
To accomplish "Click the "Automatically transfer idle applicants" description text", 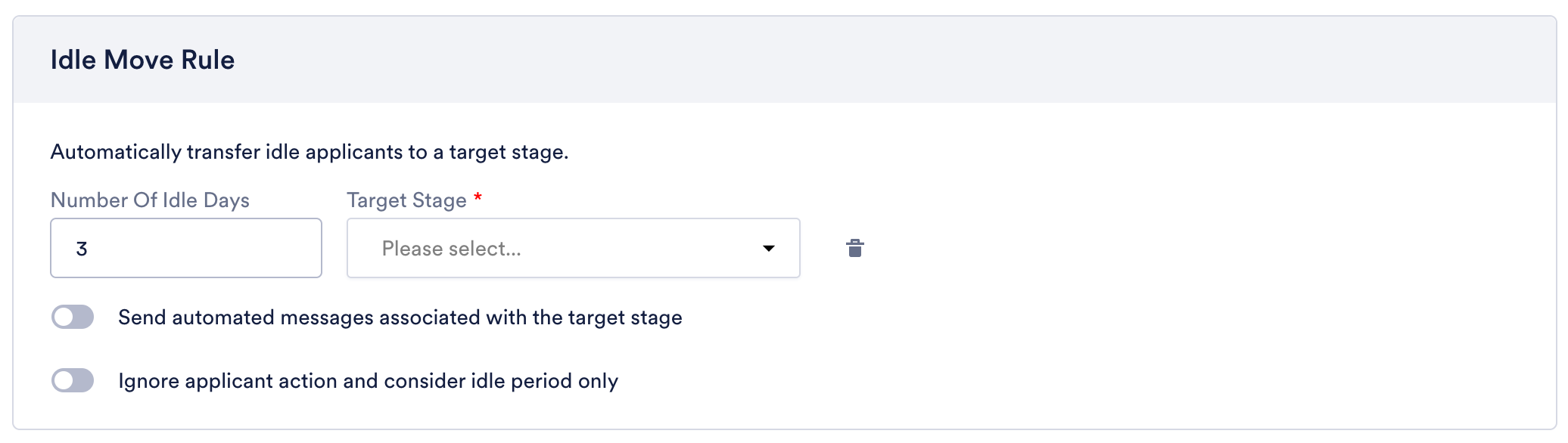I will point(310,152).
